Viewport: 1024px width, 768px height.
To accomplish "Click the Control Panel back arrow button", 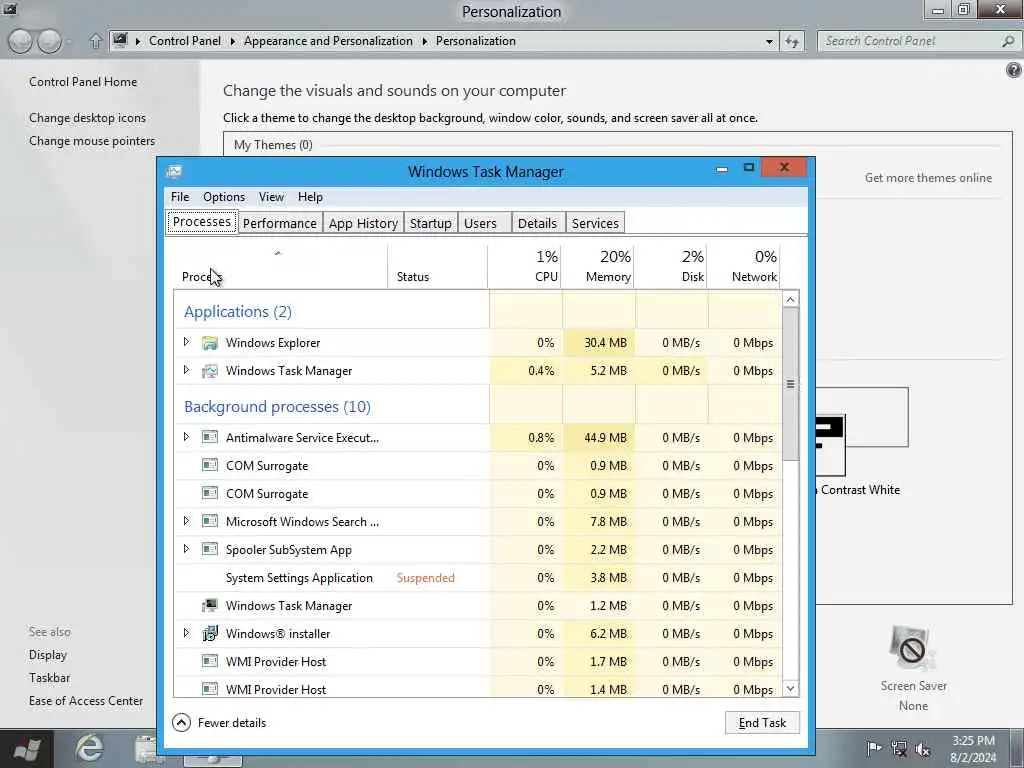I will coord(20,41).
